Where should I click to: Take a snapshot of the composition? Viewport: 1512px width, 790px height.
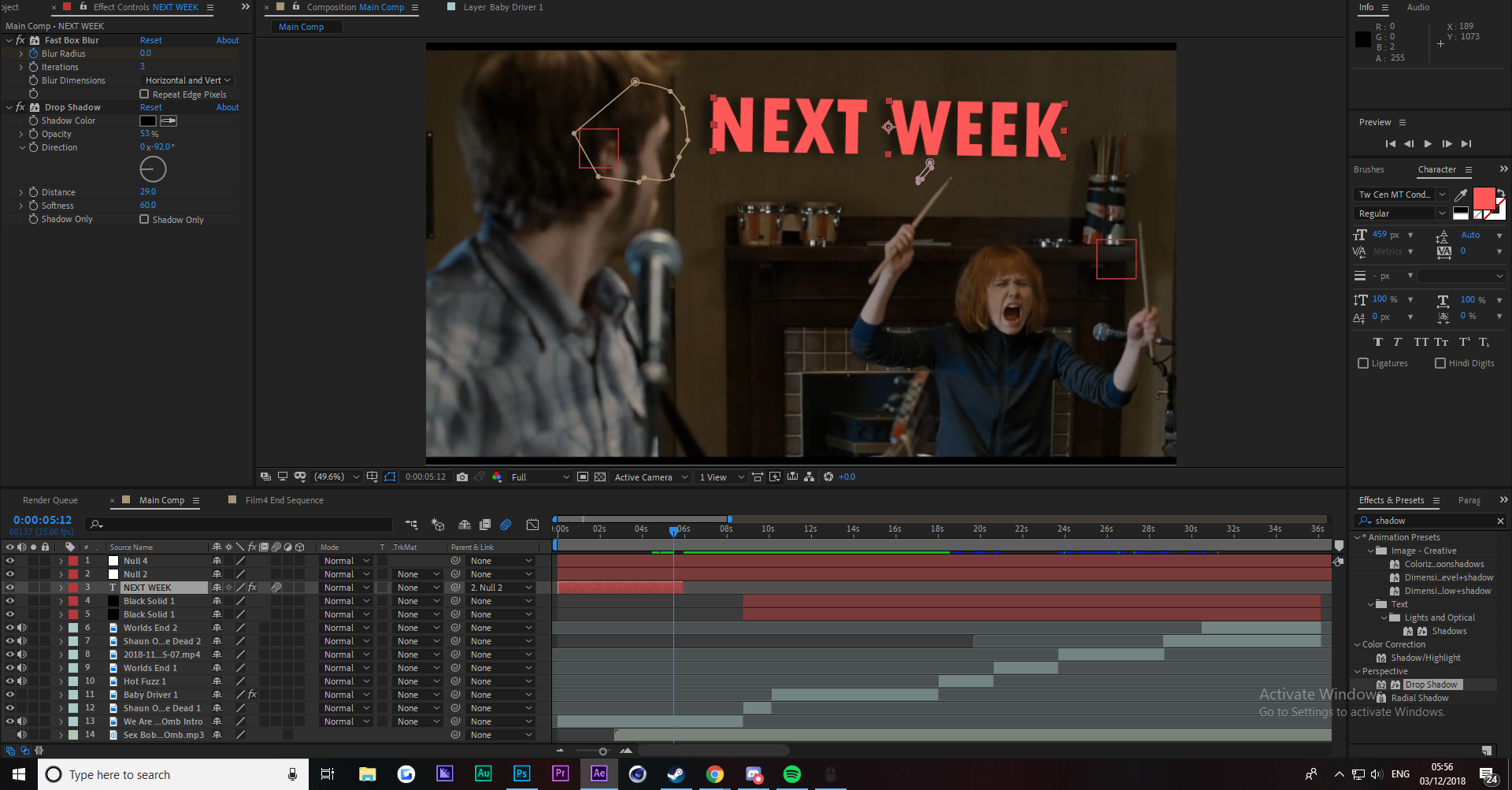pyautogui.click(x=462, y=477)
